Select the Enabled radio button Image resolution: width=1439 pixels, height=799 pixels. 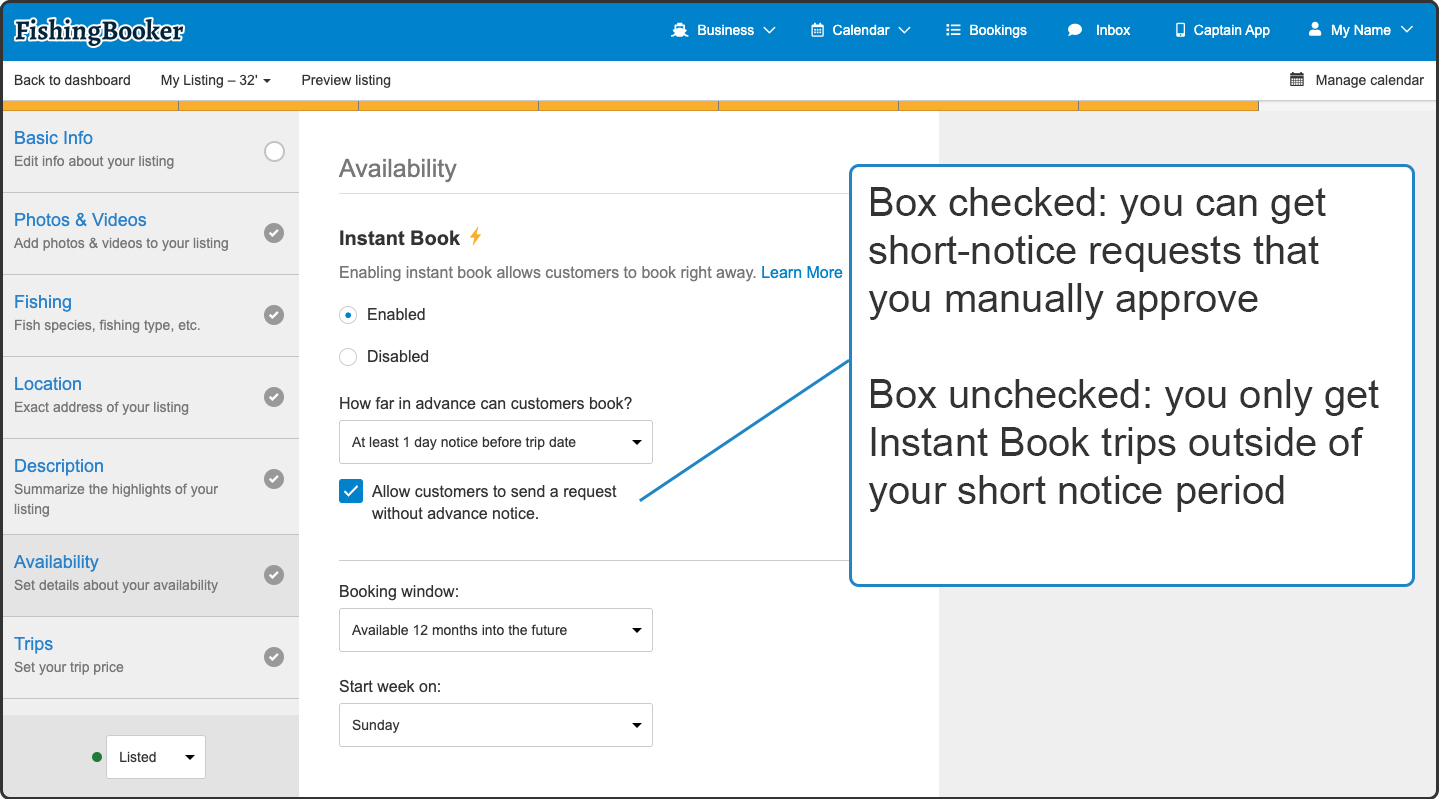[x=348, y=315]
